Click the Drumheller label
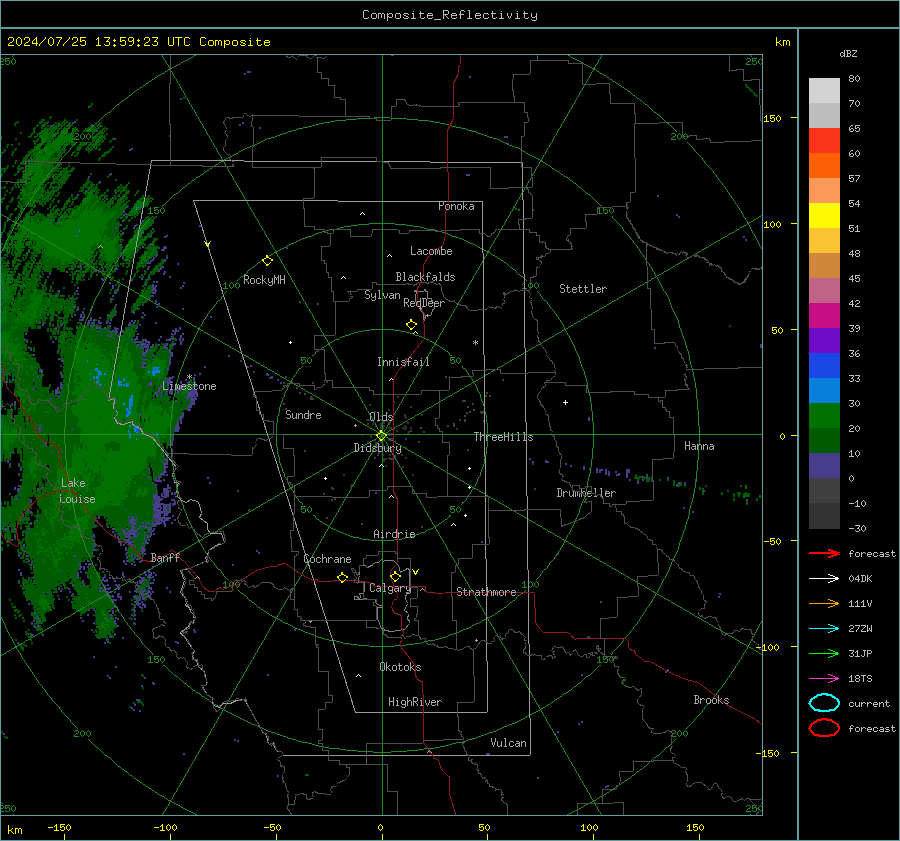The image size is (900, 841). pyautogui.click(x=586, y=493)
